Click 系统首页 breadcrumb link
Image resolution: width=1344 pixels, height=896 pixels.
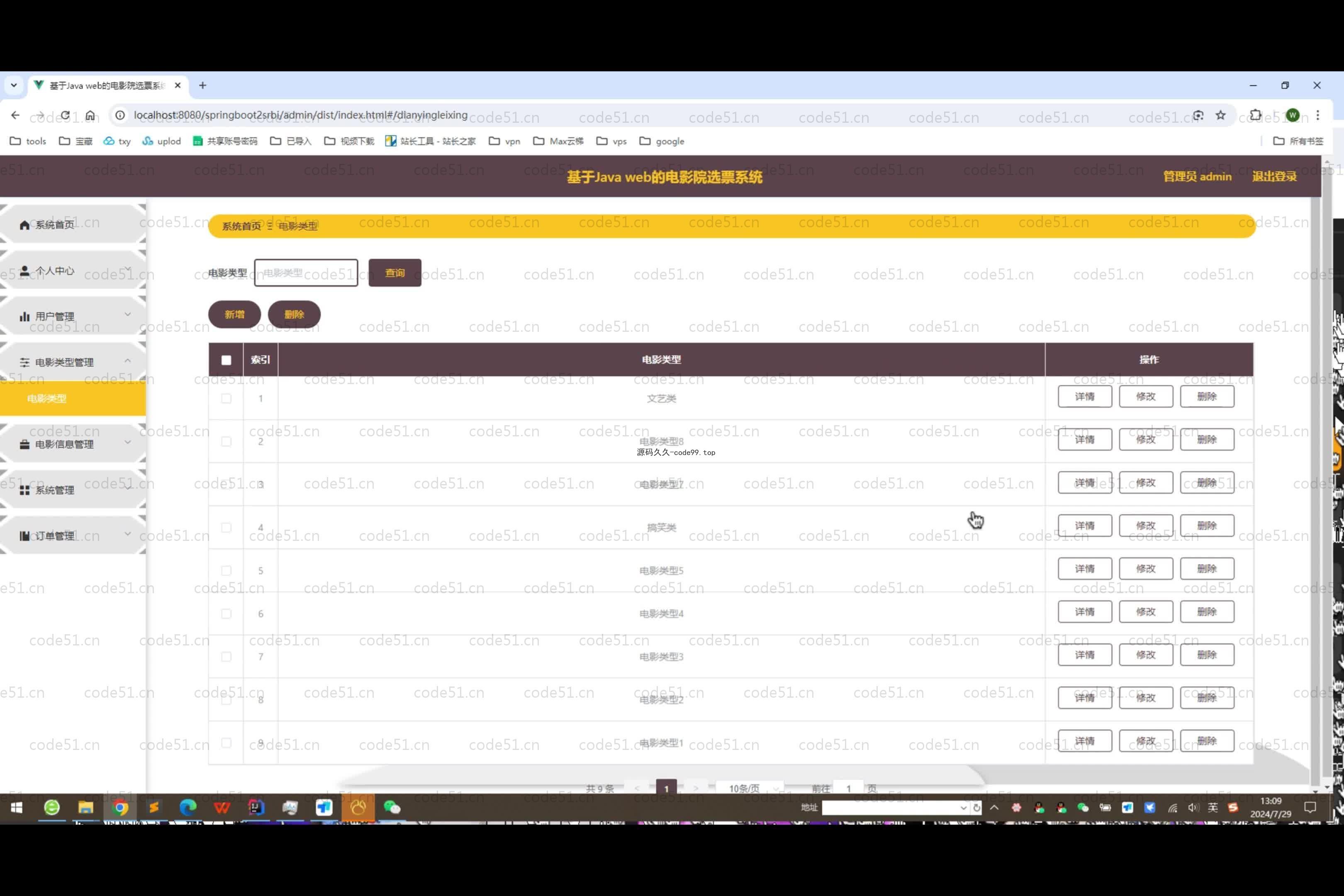(241, 226)
